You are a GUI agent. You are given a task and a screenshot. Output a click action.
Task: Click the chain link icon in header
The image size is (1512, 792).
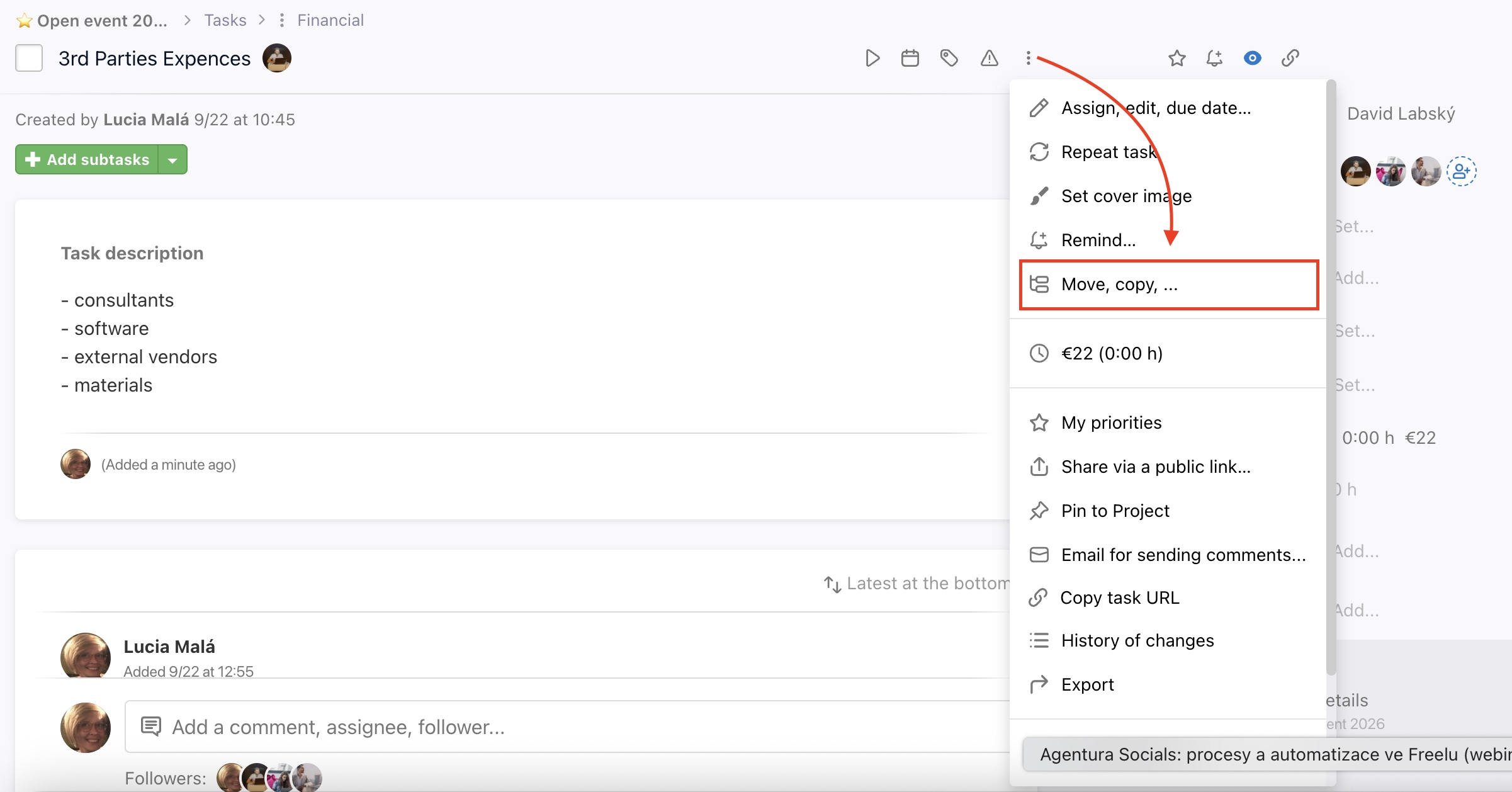pyautogui.click(x=1290, y=59)
